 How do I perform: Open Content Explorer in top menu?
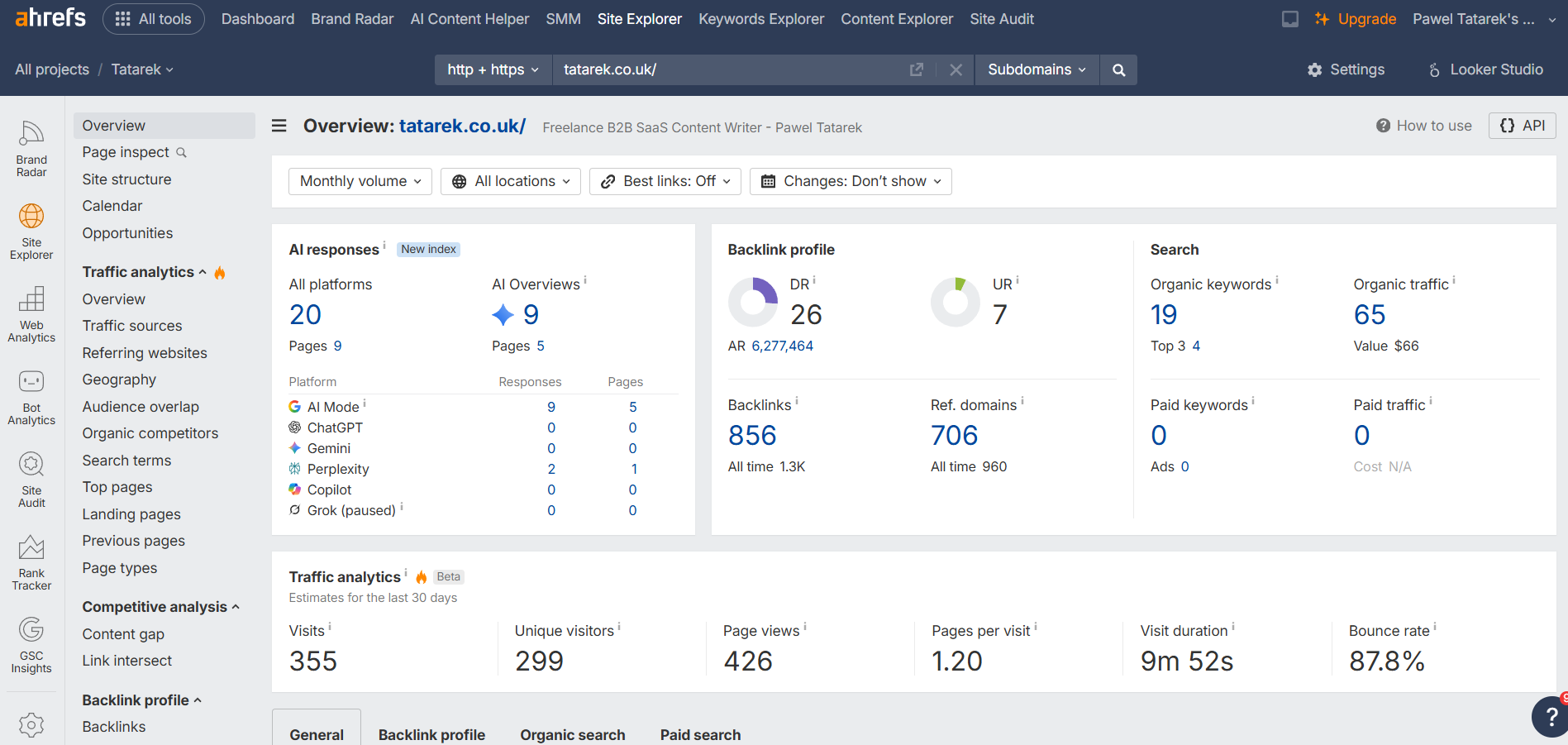[897, 19]
